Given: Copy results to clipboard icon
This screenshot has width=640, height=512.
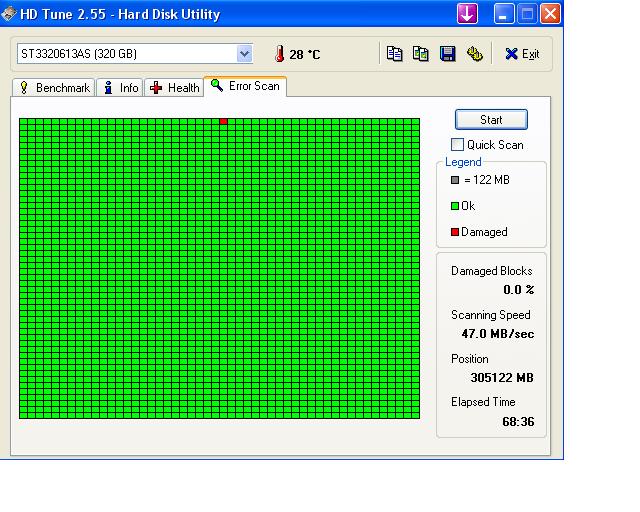Looking at the screenshot, I should coord(394,54).
